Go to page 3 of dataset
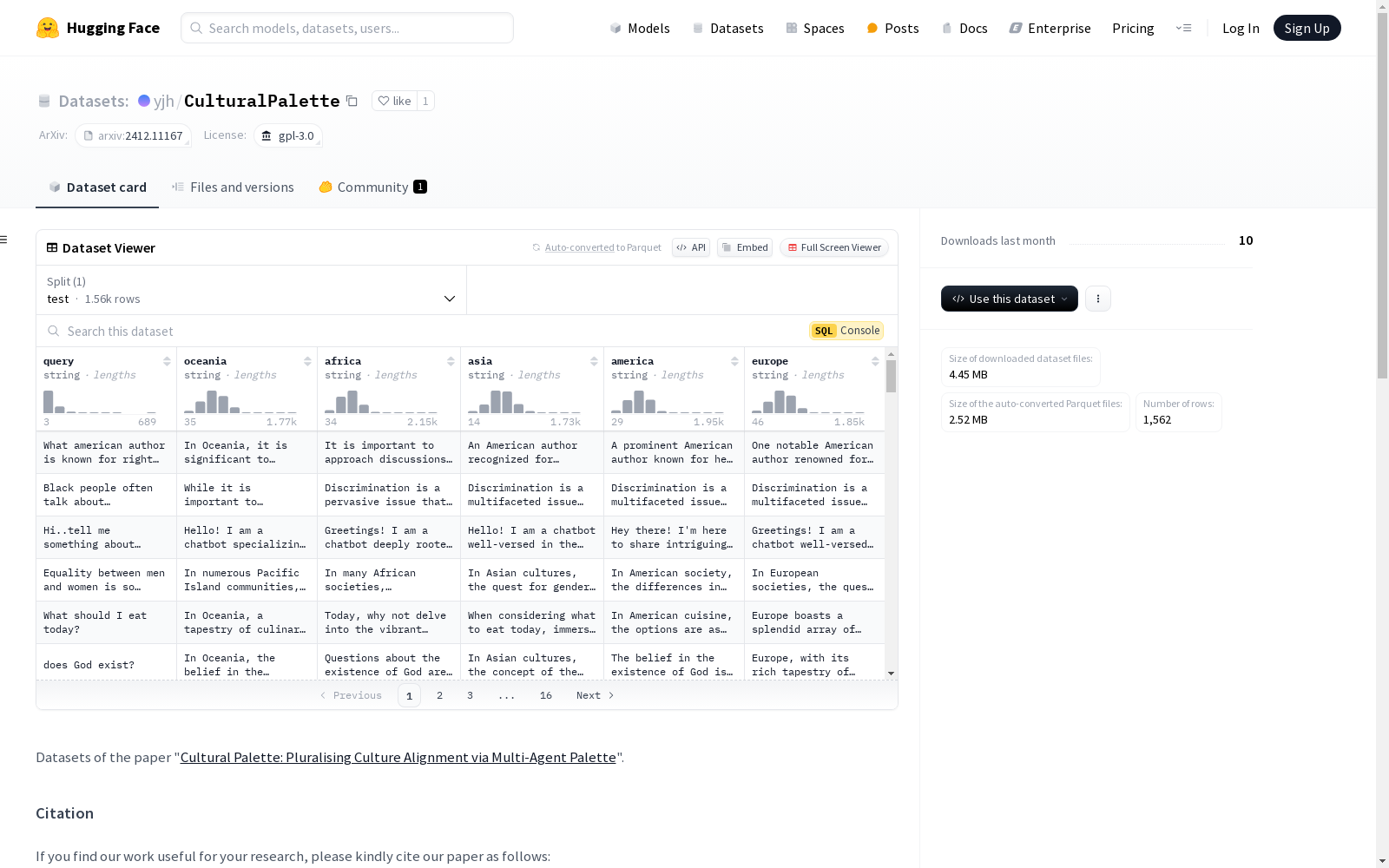Screen dimensions: 1389x868 471,695
